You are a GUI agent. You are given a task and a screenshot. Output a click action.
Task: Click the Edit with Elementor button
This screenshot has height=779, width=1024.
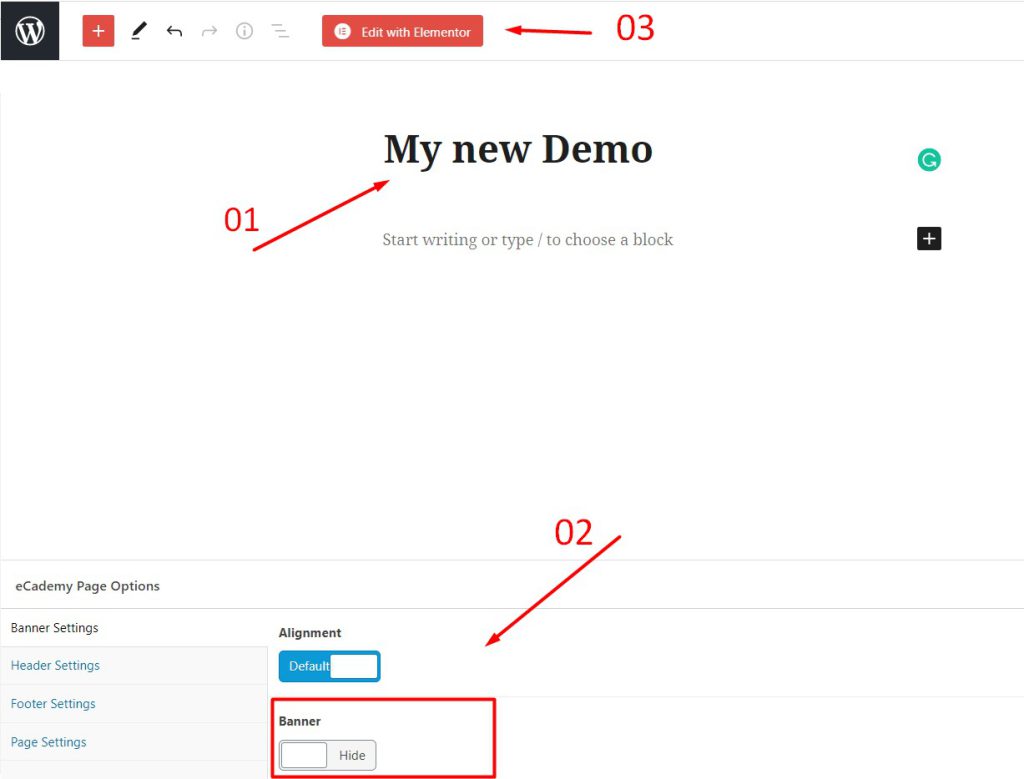(402, 31)
